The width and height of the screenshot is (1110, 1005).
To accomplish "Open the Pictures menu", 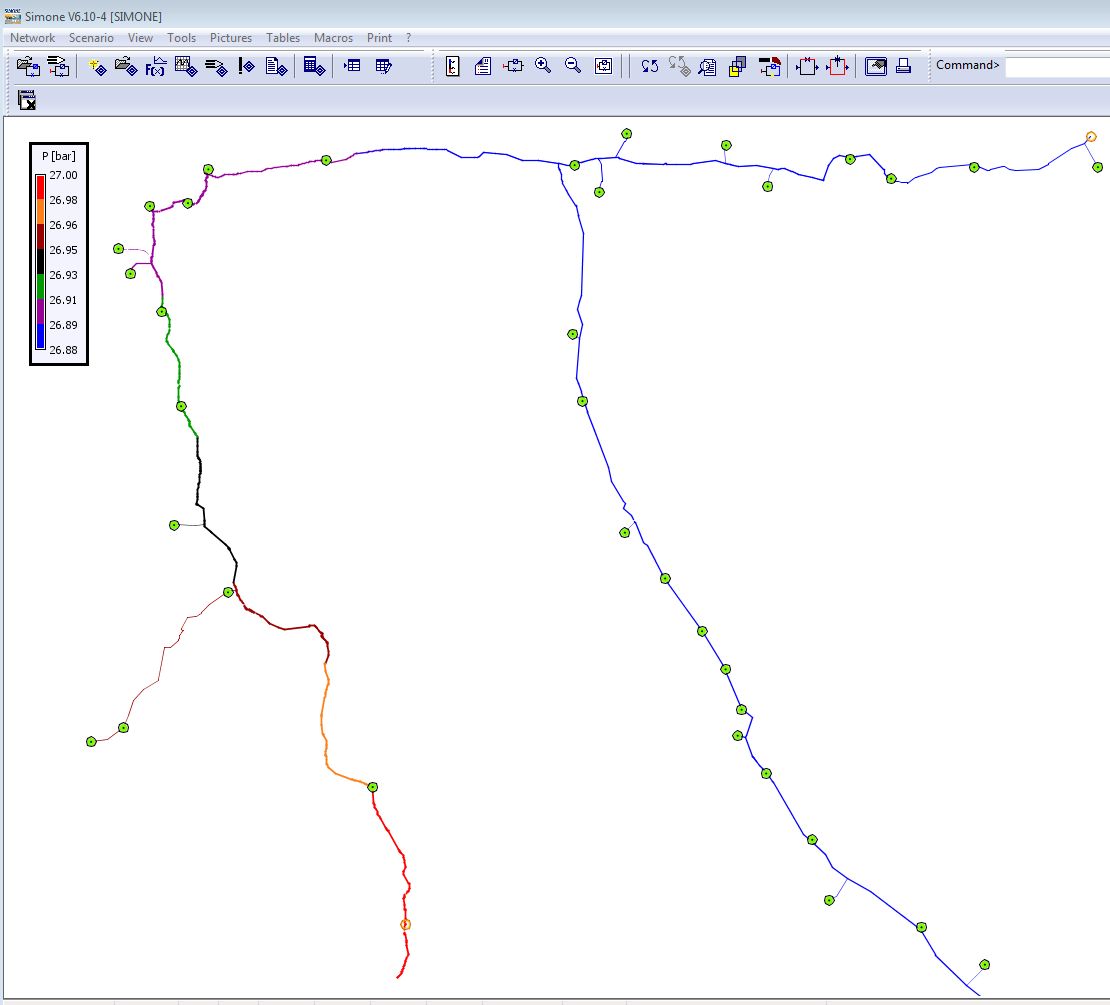I will point(231,38).
